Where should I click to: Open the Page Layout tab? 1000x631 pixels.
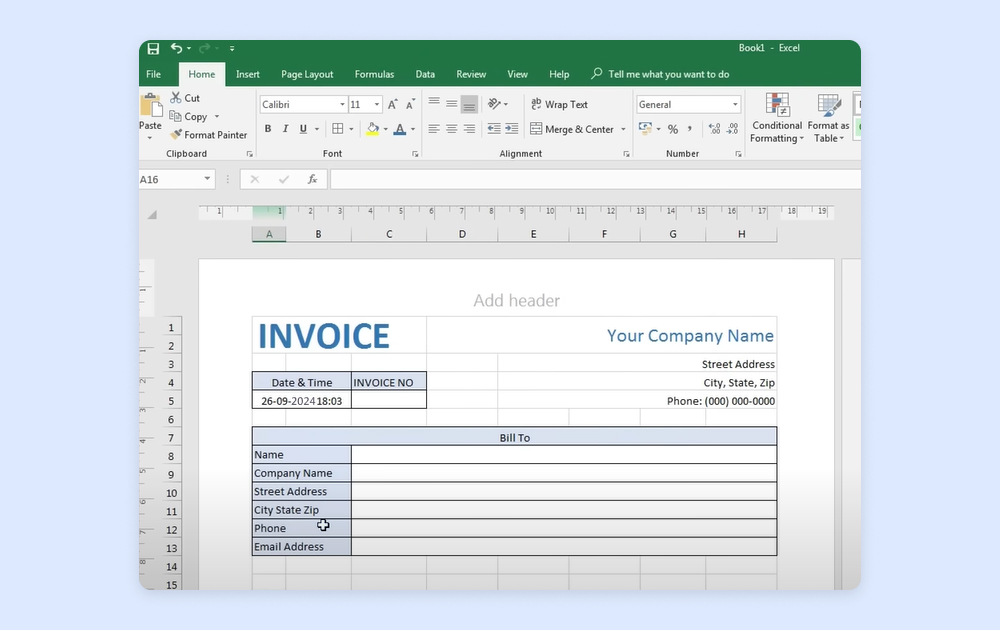(307, 74)
